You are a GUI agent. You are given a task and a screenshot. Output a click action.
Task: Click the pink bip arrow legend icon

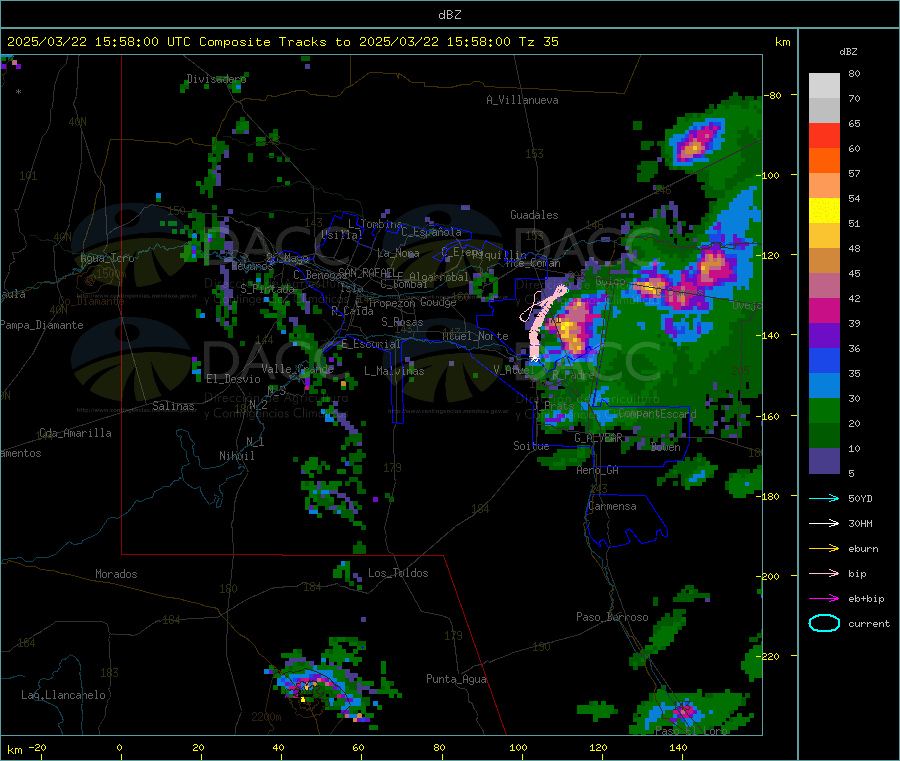coord(824,573)
